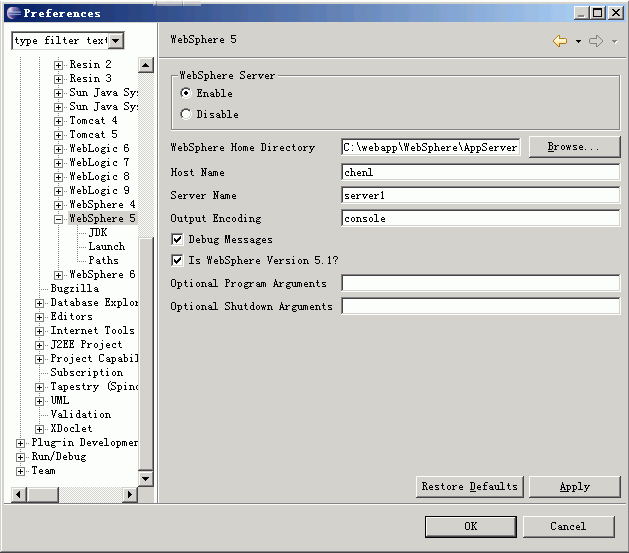The height and width of the screenshot is (553, 629).
Task: Select the Bugzilla tree item
Action: pyautogui.click(x=75, y=289)
